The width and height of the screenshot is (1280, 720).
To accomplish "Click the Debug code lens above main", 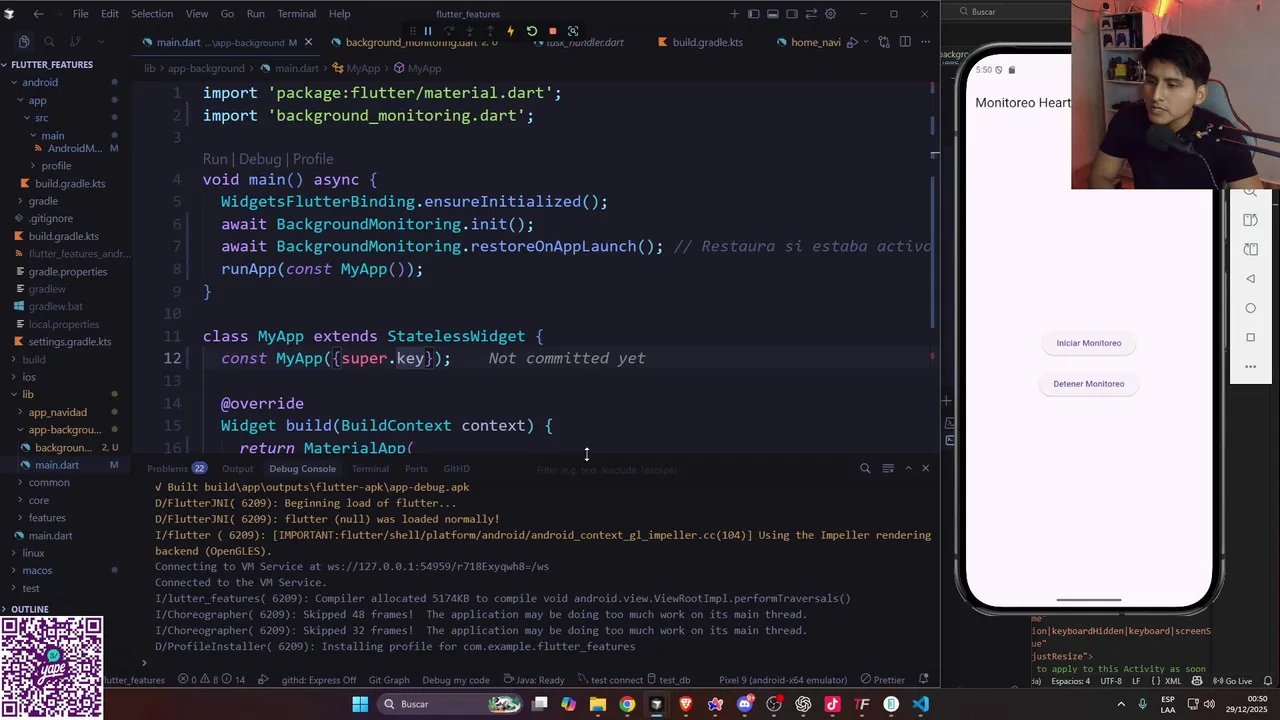I will (260, 159).
